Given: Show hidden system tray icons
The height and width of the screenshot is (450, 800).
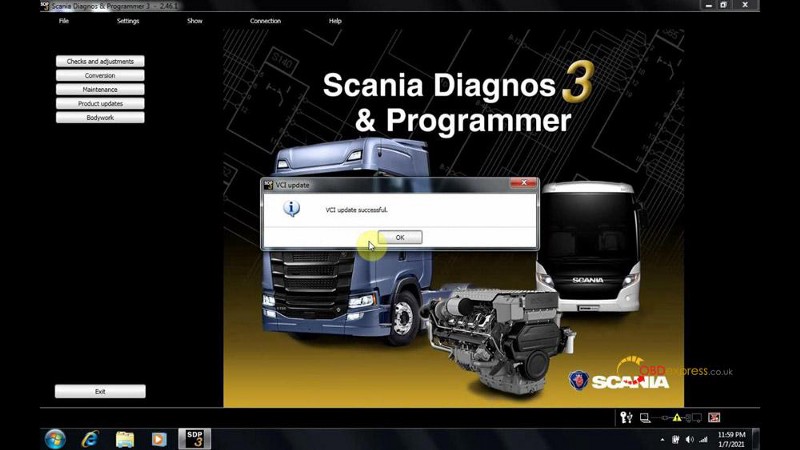Looking at the screenshot, I should click(x=662, y=439).
